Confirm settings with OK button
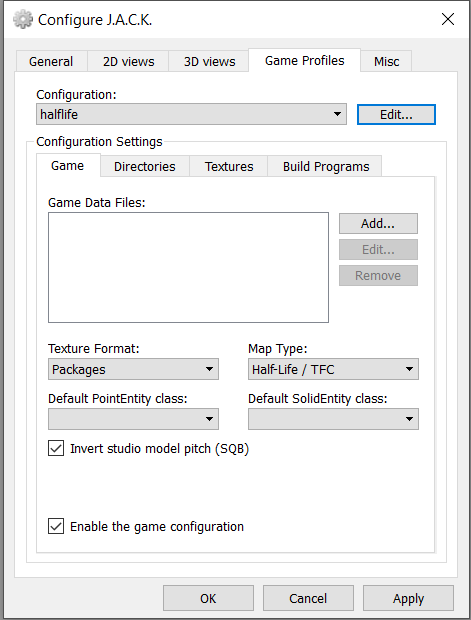 (x=208, y=598)
